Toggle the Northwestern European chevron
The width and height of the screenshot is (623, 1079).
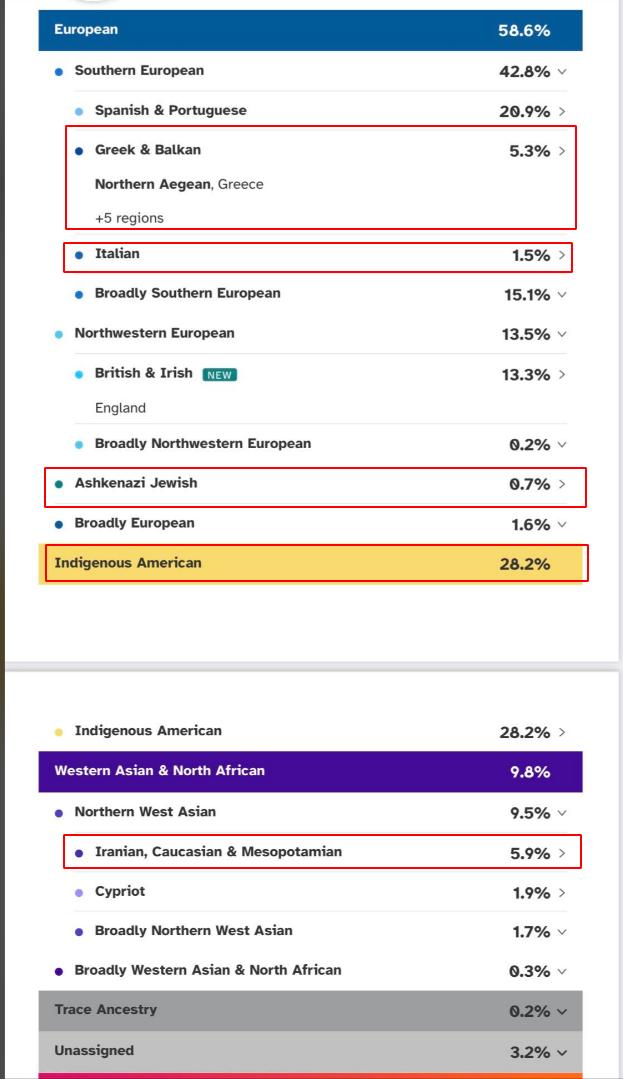coord(562,335)
